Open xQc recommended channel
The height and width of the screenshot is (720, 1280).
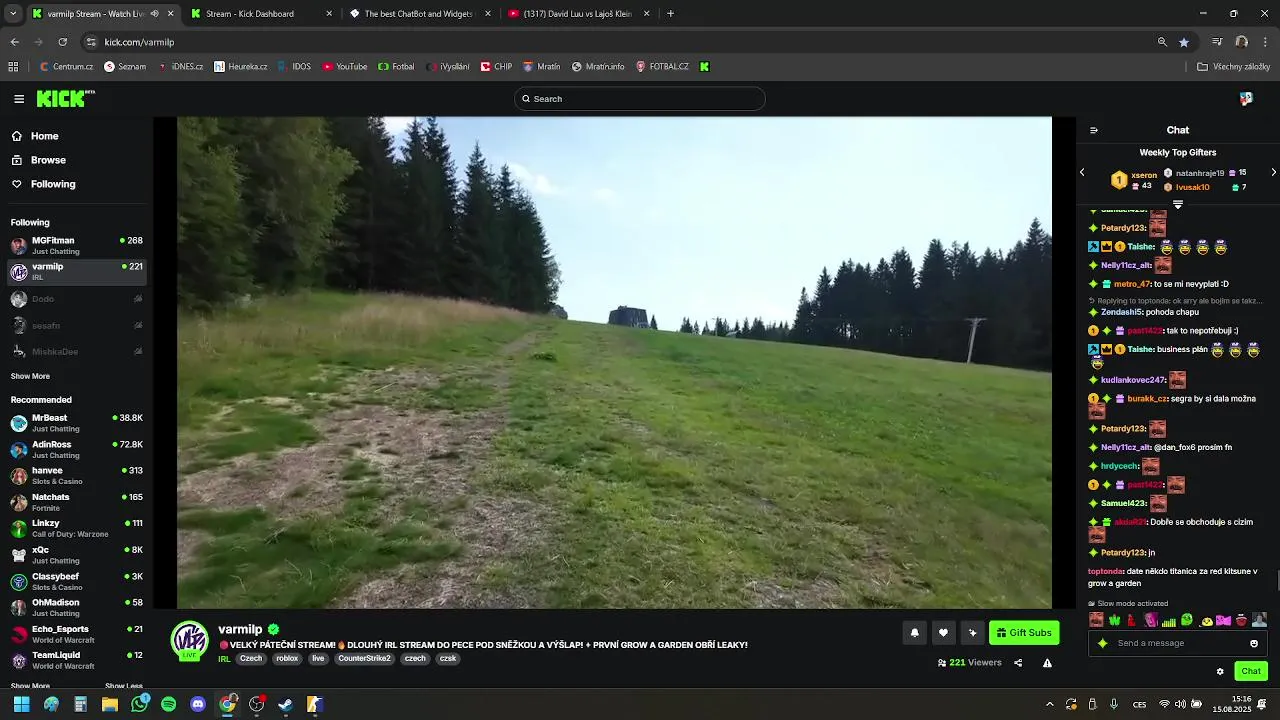coord(76,555)
